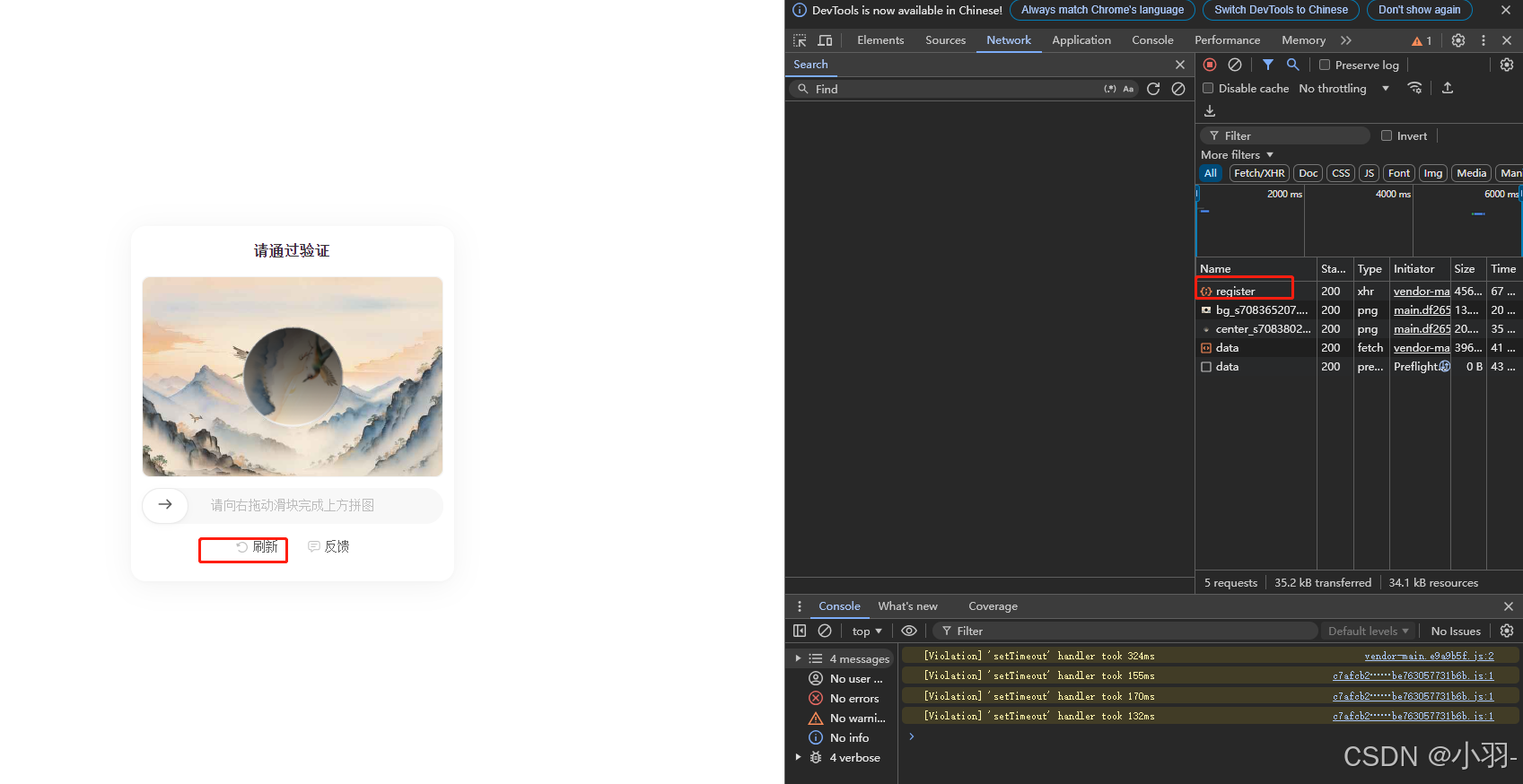Expand the 4 messages group
Screen dimensions: 1523x784
tap(843, 658)
